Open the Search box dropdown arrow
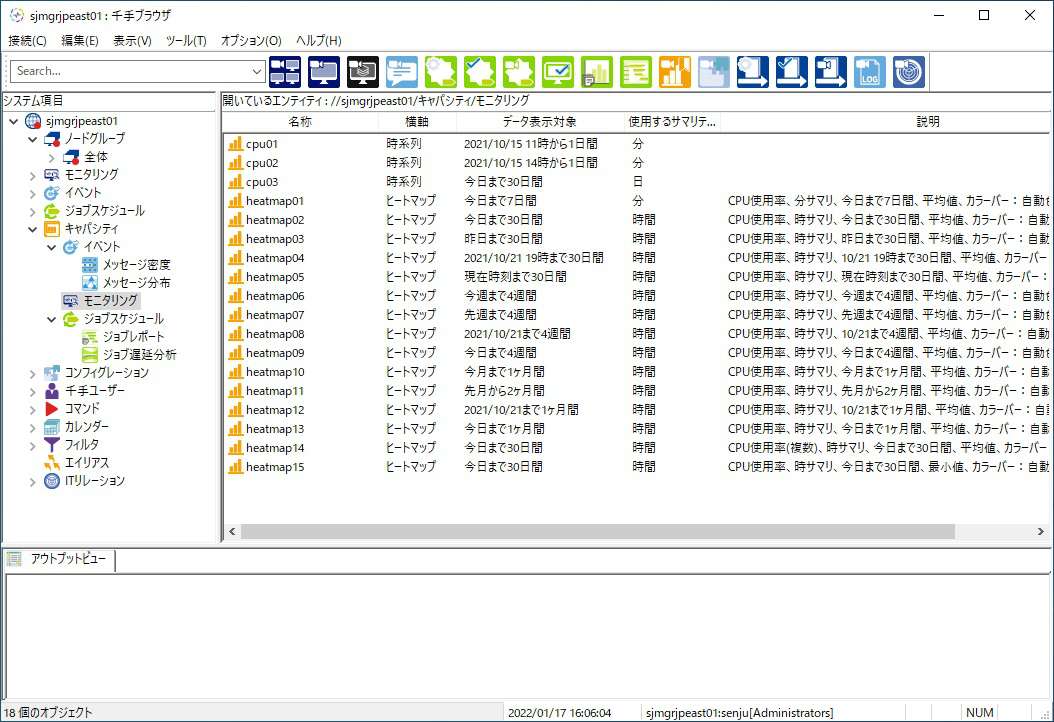The width and height of the screenshot is (1054, 722). 257,71
